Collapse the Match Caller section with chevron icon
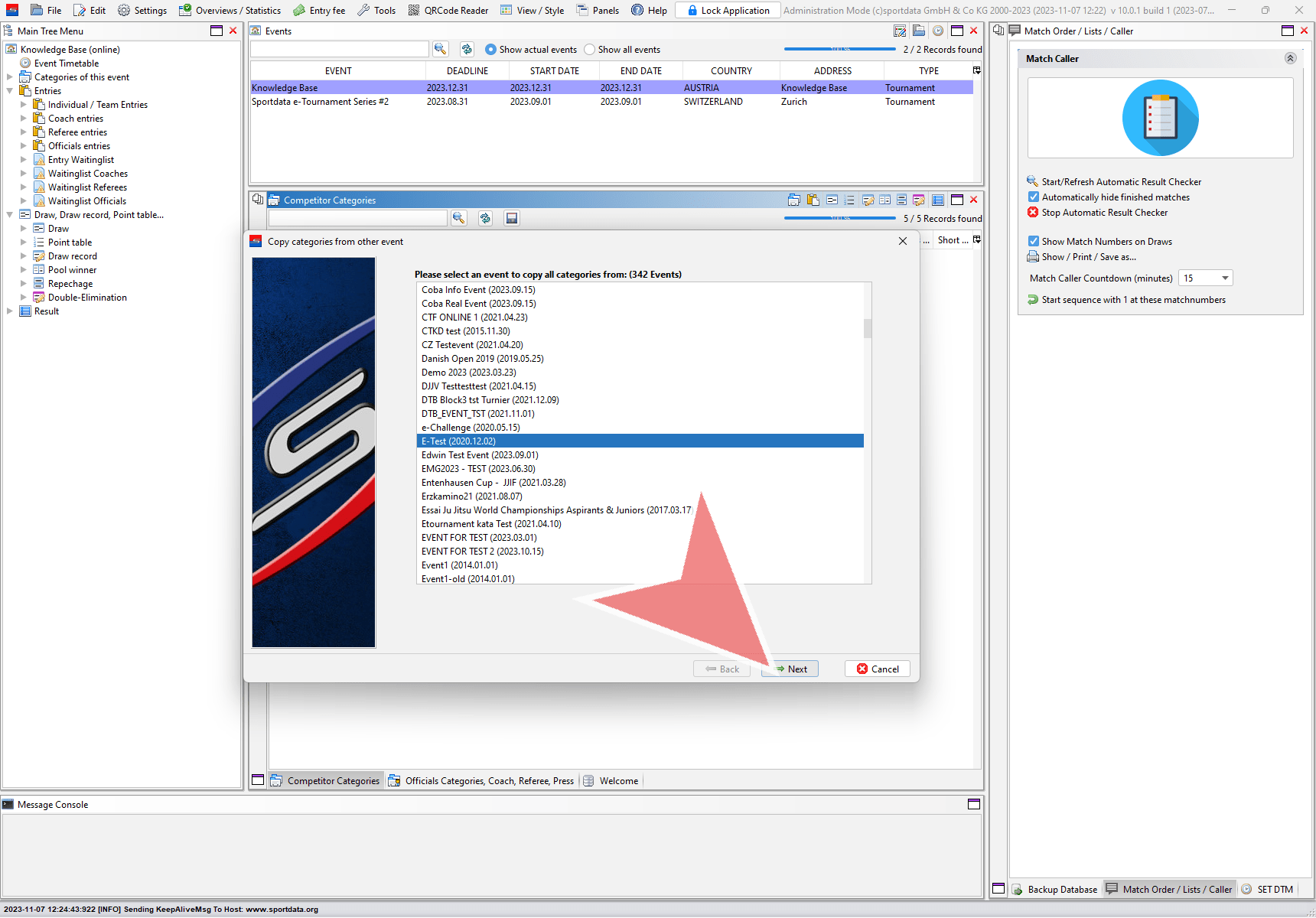 [1290, 58]
